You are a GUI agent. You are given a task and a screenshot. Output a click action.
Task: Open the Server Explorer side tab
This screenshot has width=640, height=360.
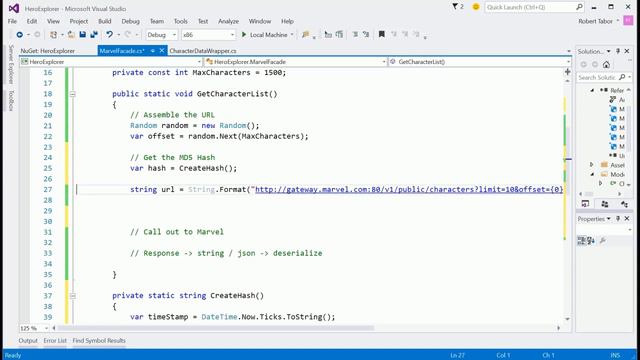pyautogui.click(x=11, y=64)
